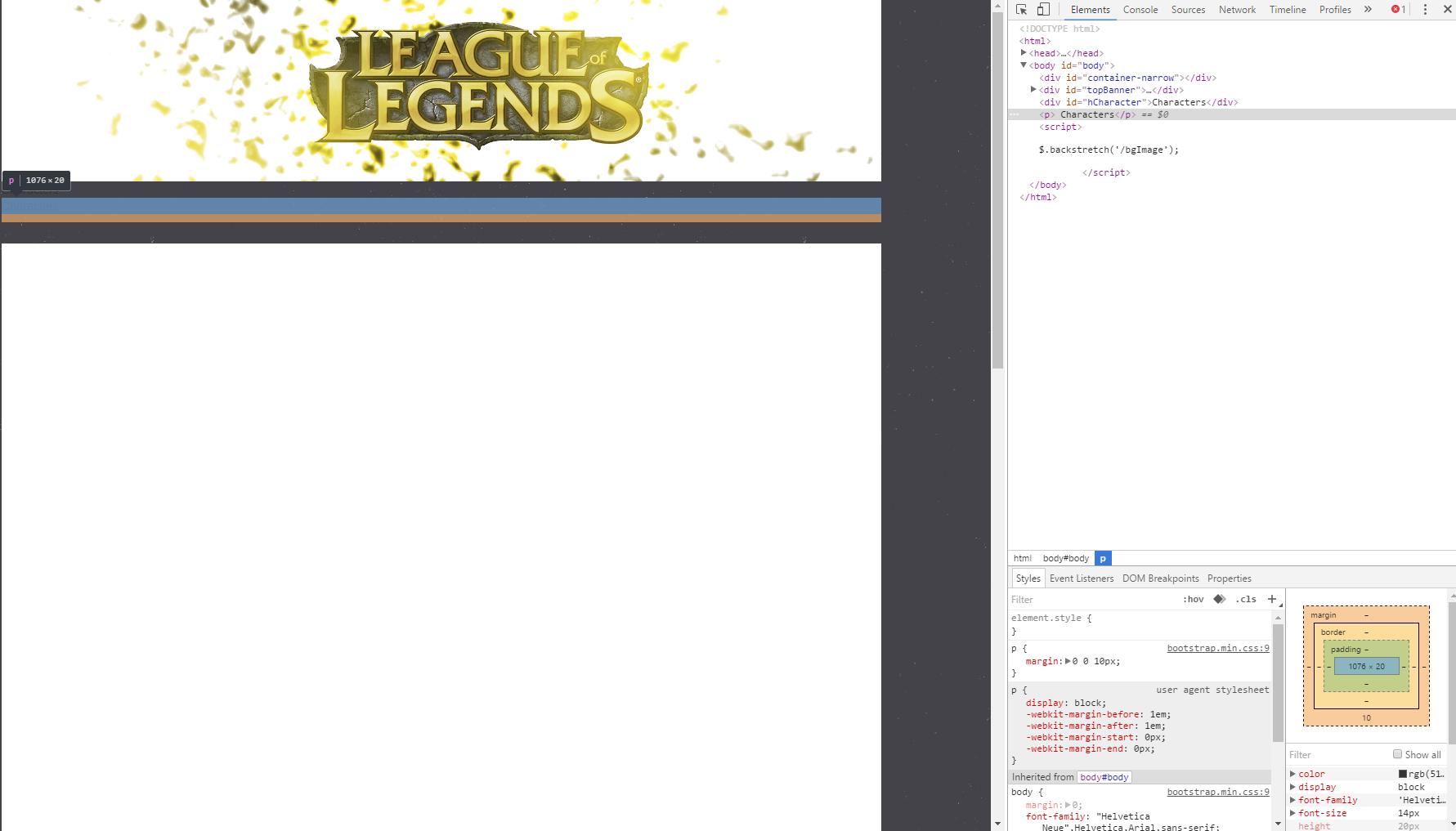The height and width of the screenshot is (831, 1456).
Task: Click the diamond animations icon in Styles
Action: click(1219, 599)
